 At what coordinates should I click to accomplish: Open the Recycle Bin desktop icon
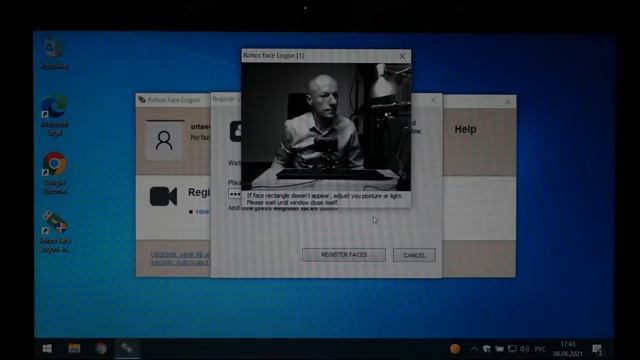coord(54,54)
